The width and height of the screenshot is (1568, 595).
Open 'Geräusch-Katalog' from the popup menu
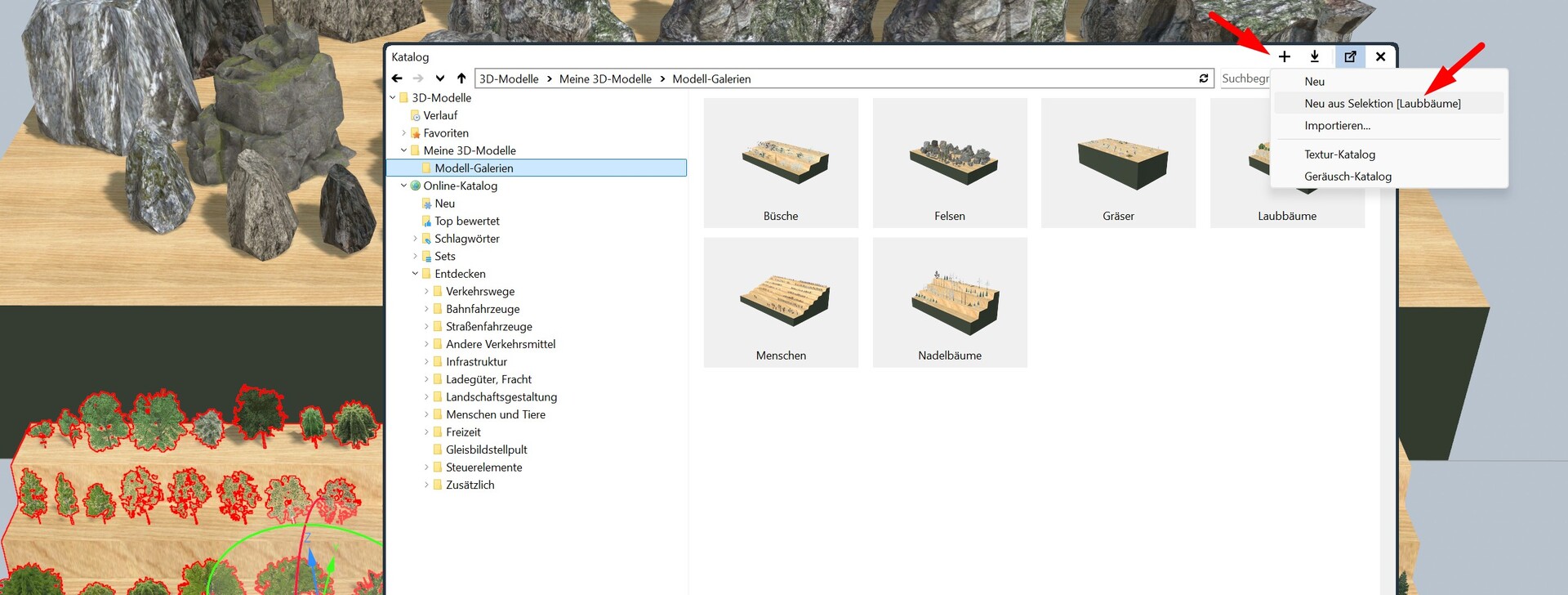[x=1347, y=177]
